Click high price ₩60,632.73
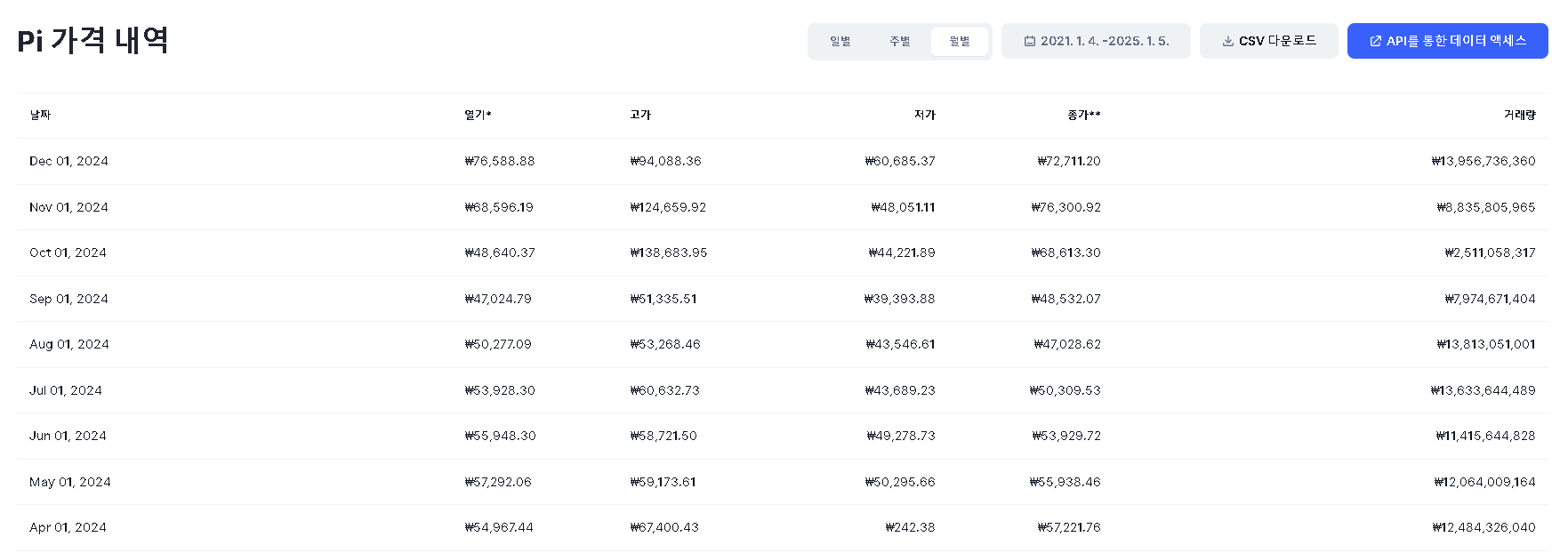Screen dimensions: 1568x553 664,390
